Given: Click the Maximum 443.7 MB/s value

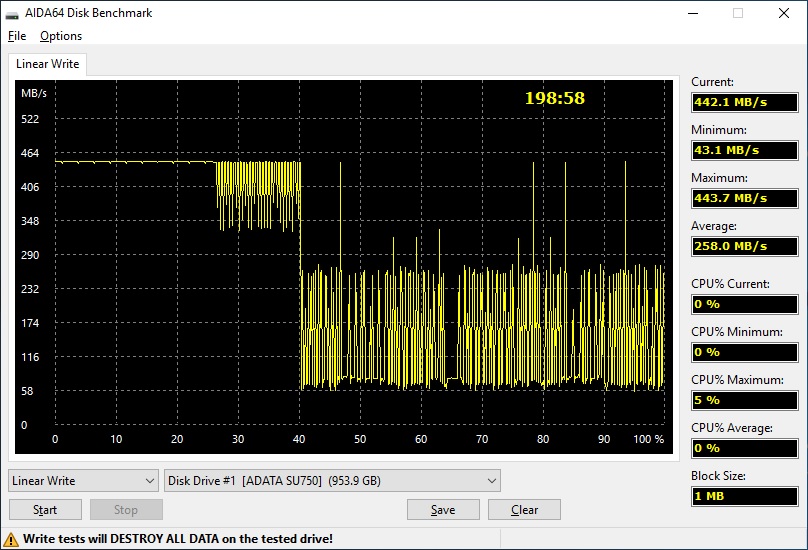Looking at the screenshot, I should [x=745, y=198].
